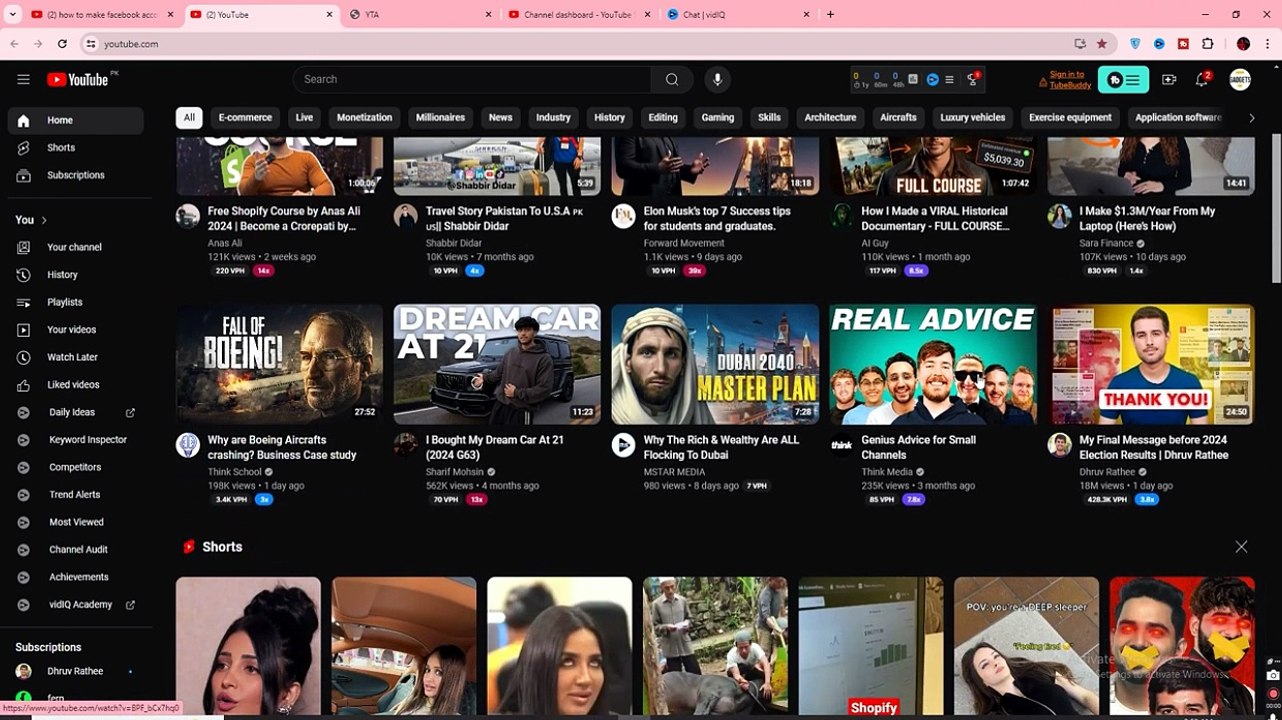Screen dimensions: 1282x720
Task: Dismiss the Shorts shelf with X
Action: [x=1241, y=547]
